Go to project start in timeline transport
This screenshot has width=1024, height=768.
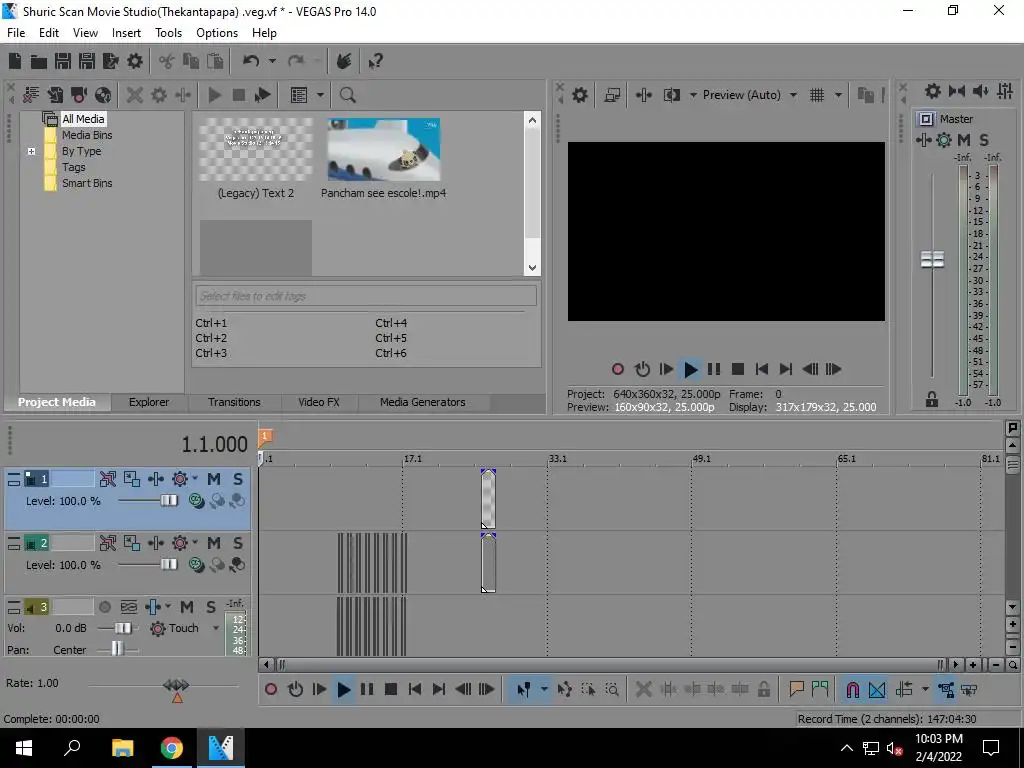(415, 689)
